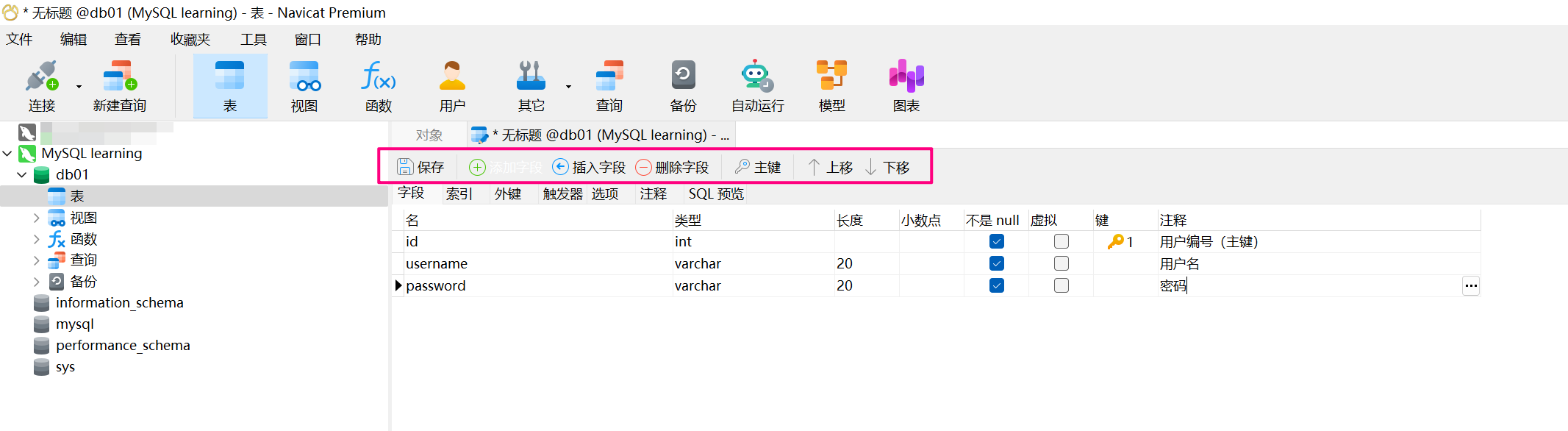Uncheck 不是 null for the id field

[996, 241]
